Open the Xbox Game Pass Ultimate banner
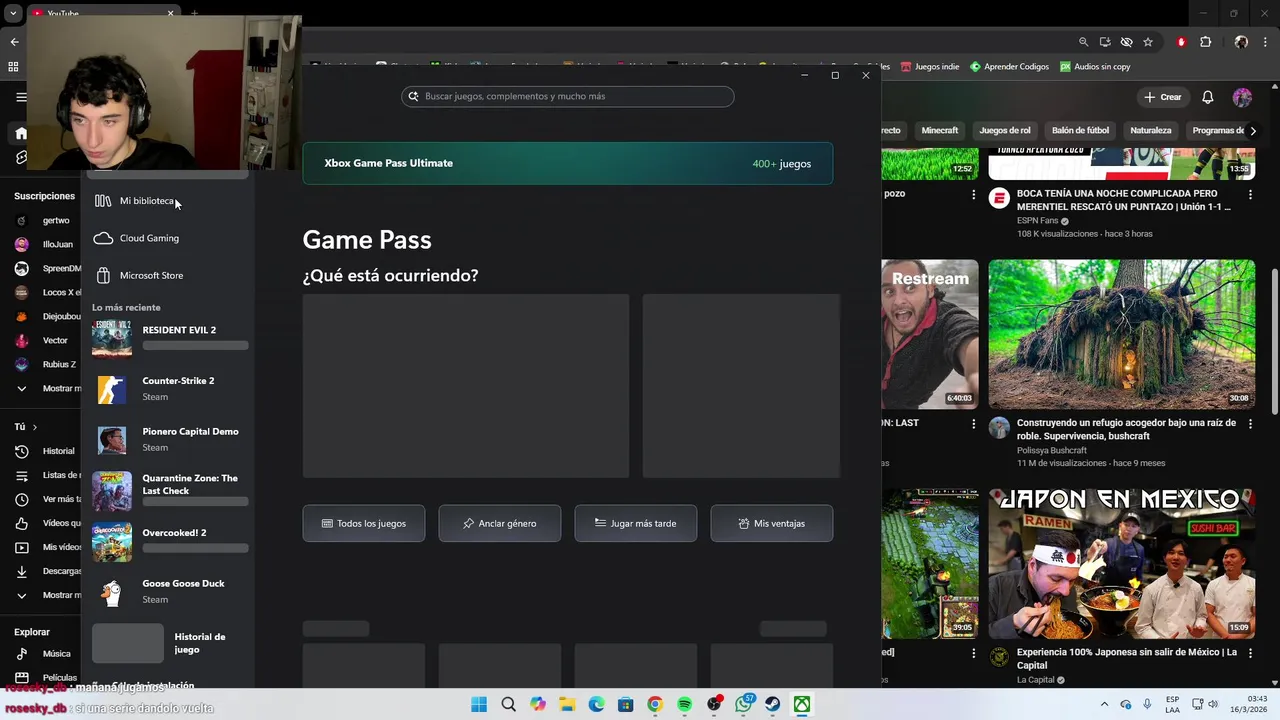Screen dimensions: 1280x720 (x=568, y=163)
